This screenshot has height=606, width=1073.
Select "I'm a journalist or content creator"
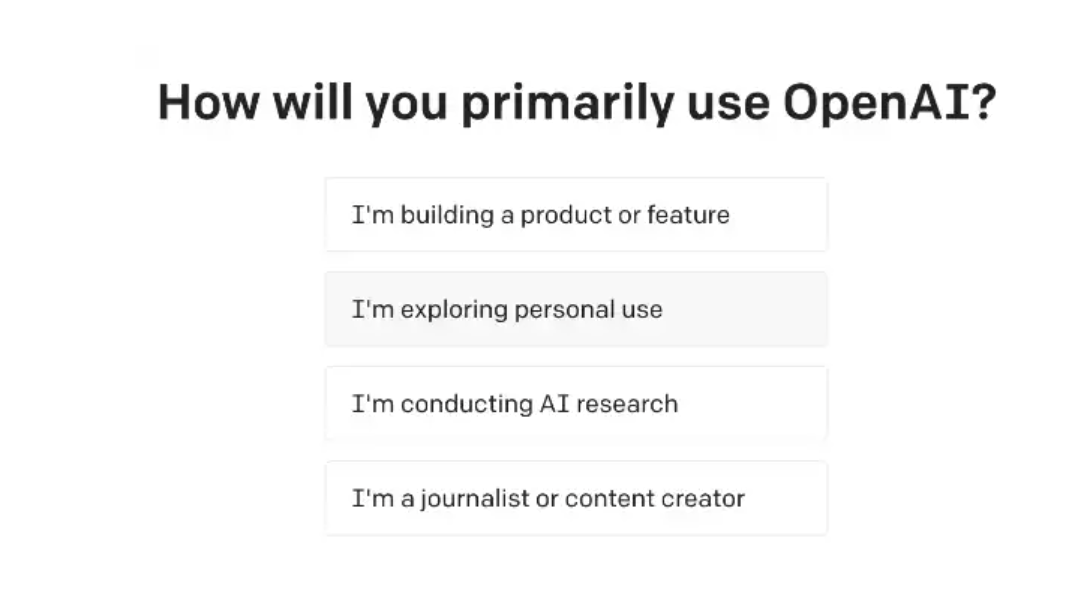pyautogui.click(x=575, y=498)
